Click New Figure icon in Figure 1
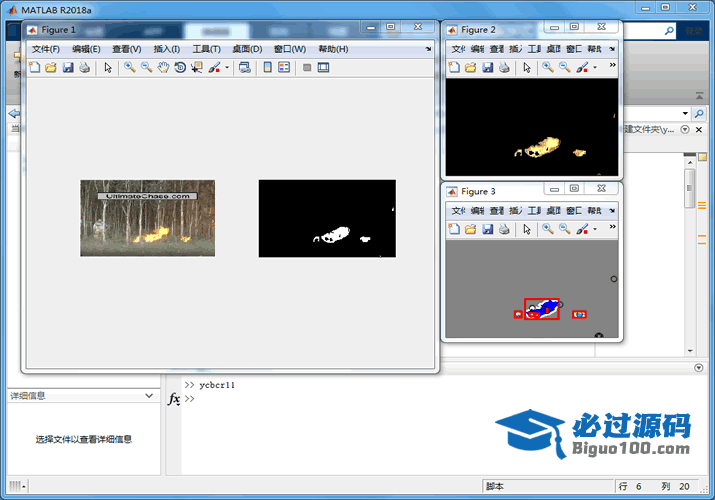The width and height of the screenshot is (715, 500). click(35, 68)
